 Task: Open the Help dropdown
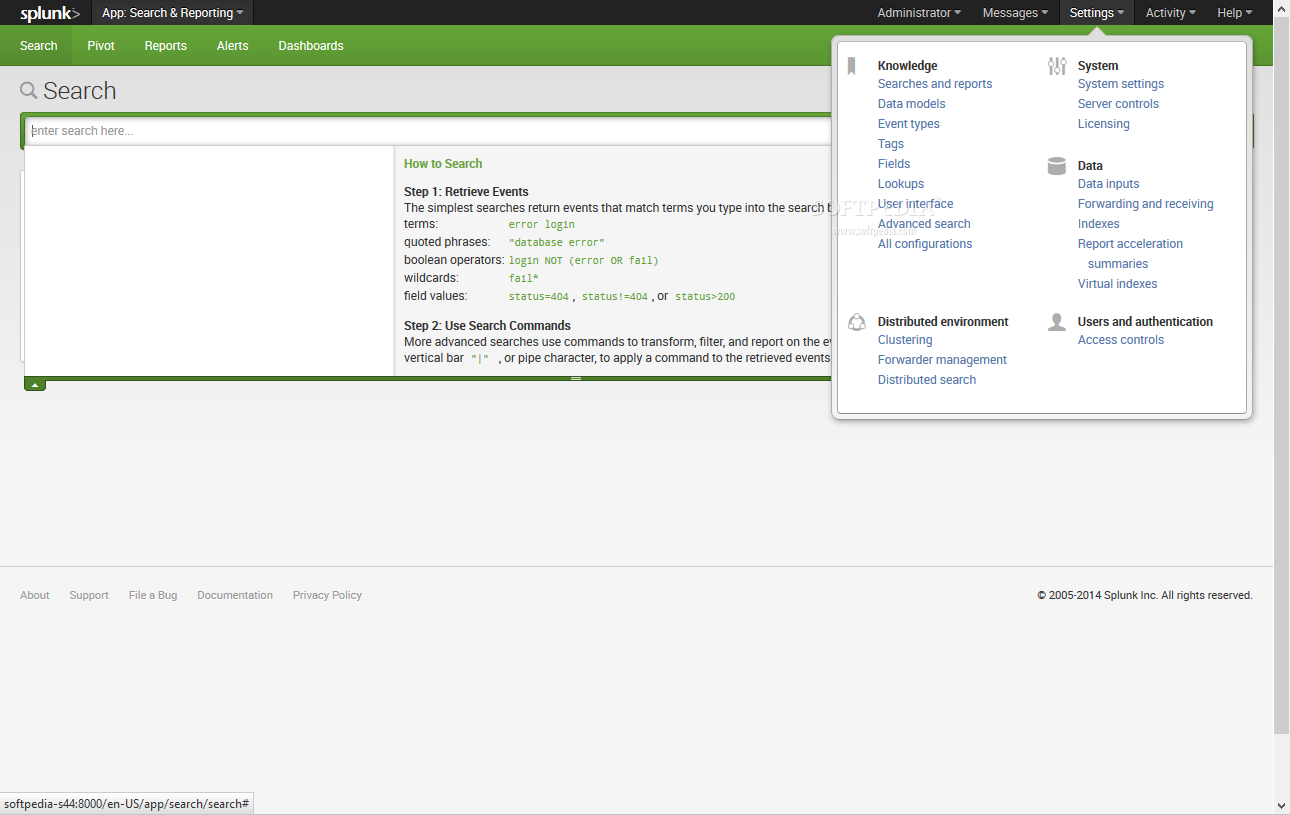pyautogui.click(x=1234, y=13)
